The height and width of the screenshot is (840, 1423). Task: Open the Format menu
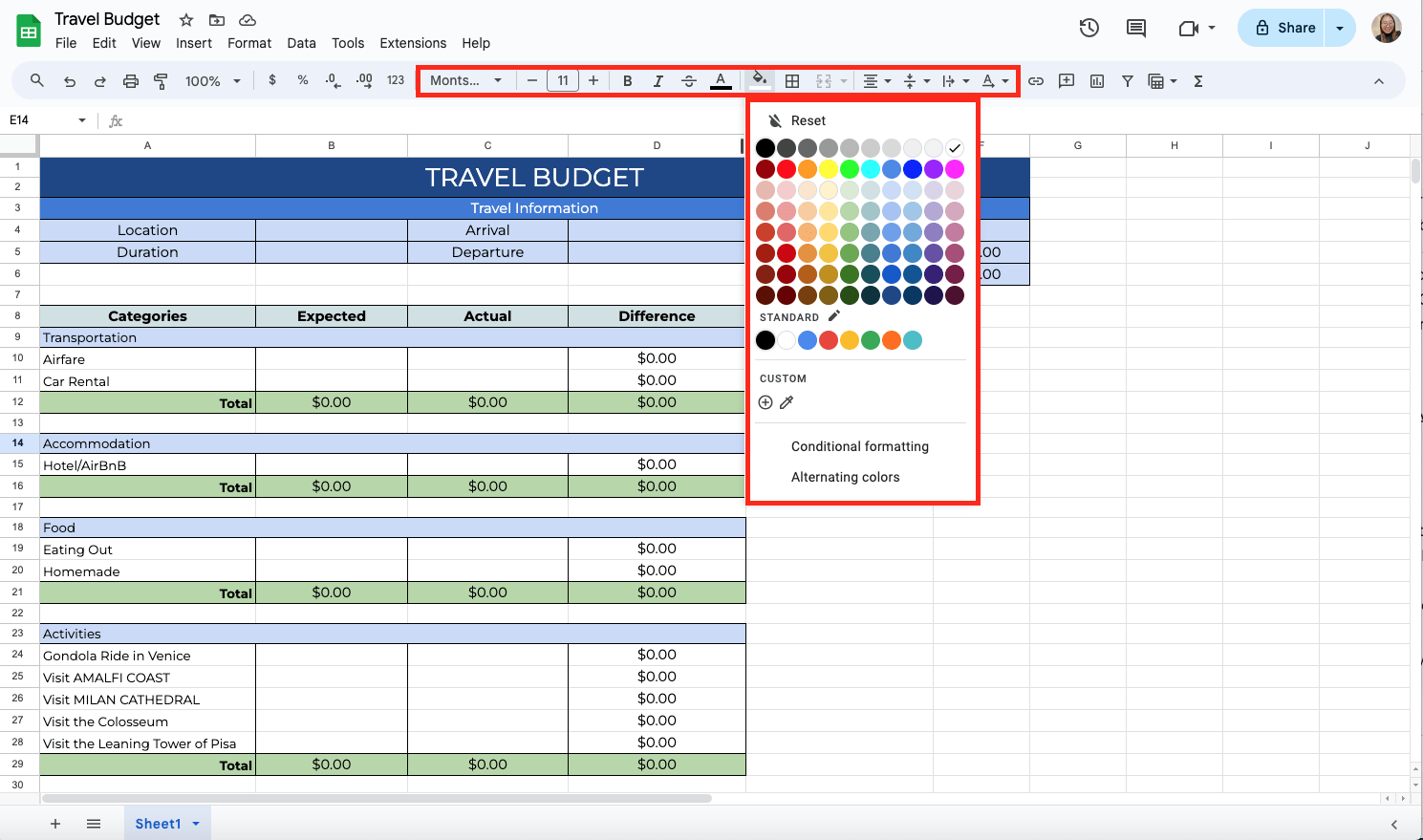(249, 43)
